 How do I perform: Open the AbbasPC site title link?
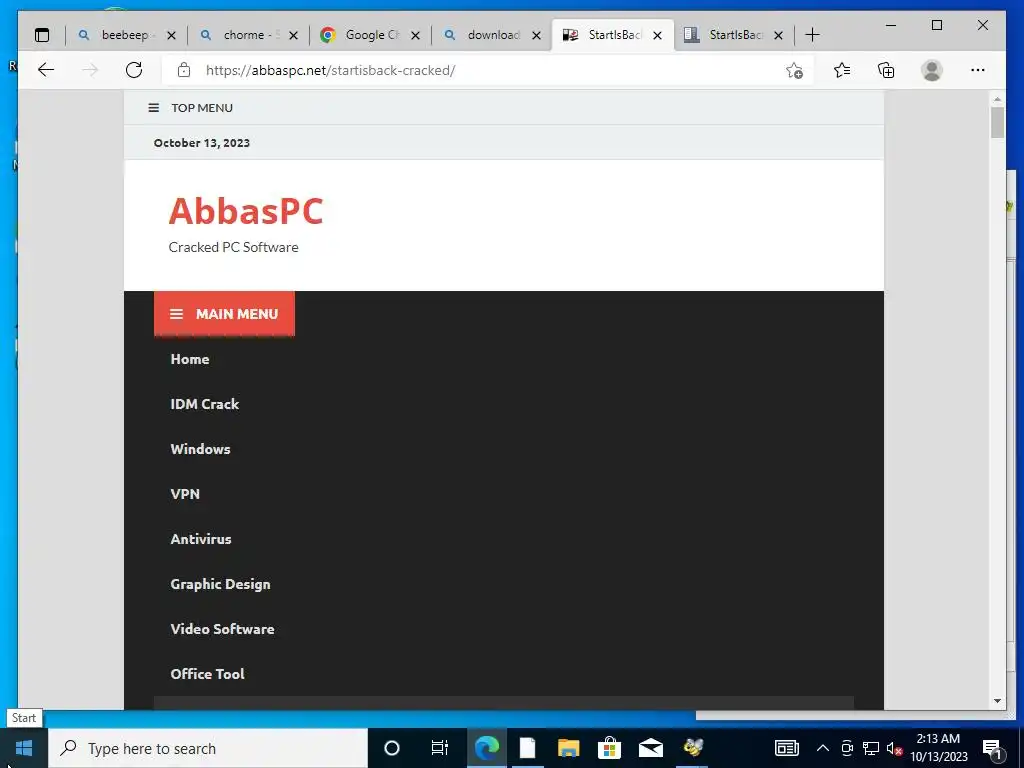tap(246, 211)
